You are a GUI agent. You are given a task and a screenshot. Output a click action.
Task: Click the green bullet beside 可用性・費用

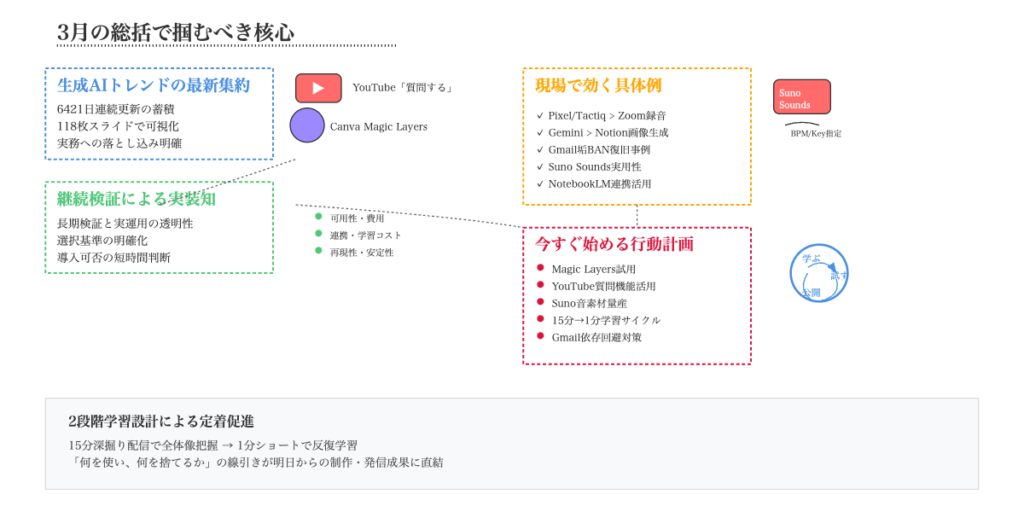tap(319, 217)
